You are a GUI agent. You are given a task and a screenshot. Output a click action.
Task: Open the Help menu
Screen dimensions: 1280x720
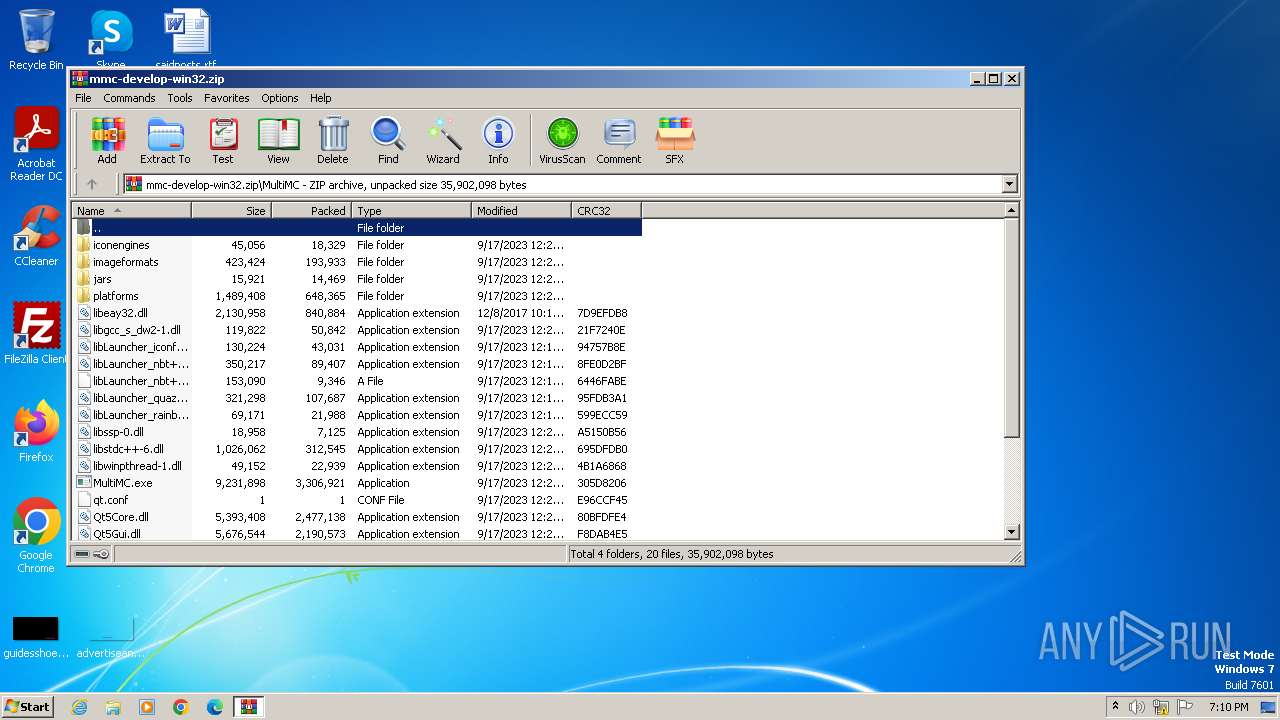[x=320, y=98]
